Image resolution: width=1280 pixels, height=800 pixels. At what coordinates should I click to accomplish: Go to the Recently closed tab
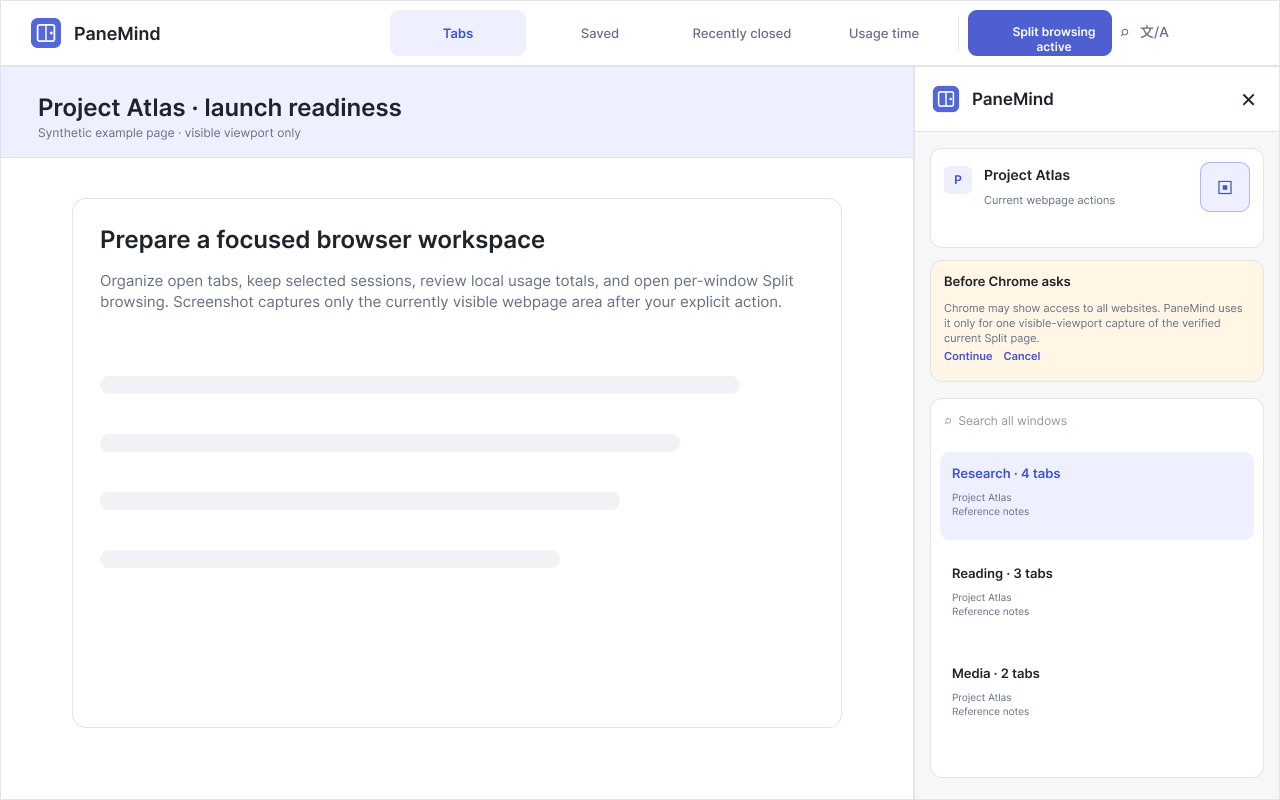pos(742,33)
